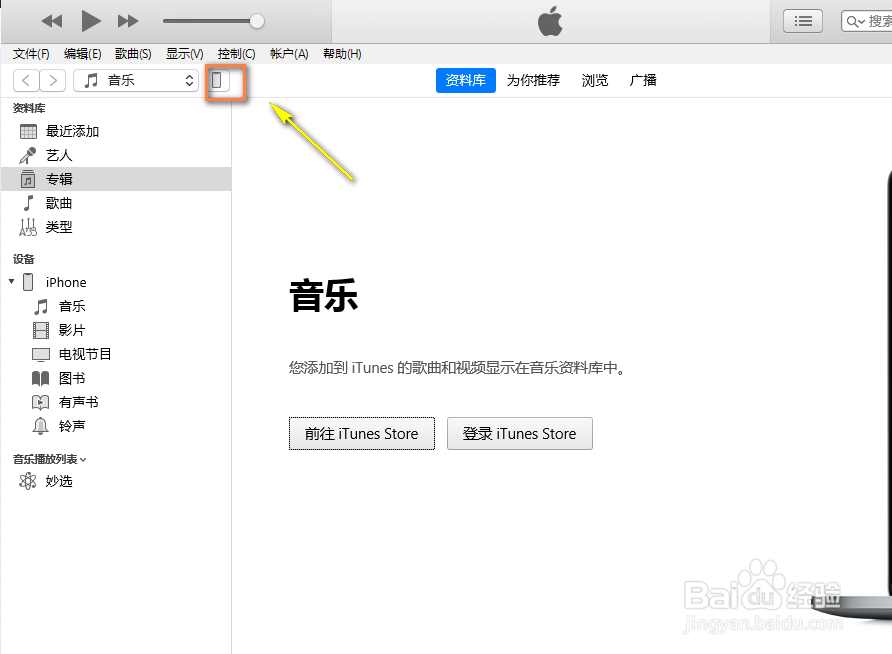Open the 歌曲(S) menu
The width and height of the screenshot is (892, 654).
pos(133,53)
